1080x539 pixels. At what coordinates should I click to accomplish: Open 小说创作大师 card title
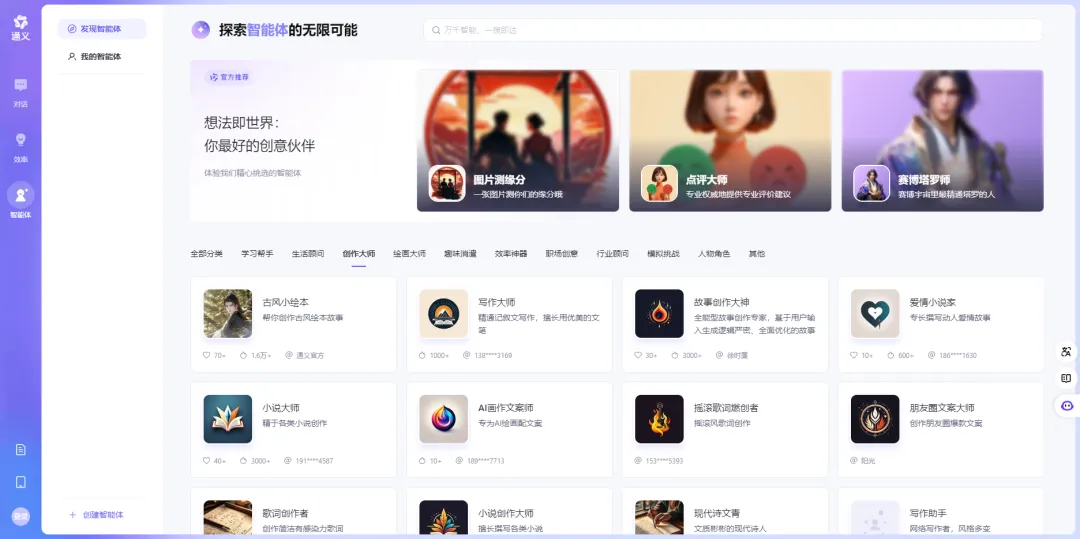506,514
